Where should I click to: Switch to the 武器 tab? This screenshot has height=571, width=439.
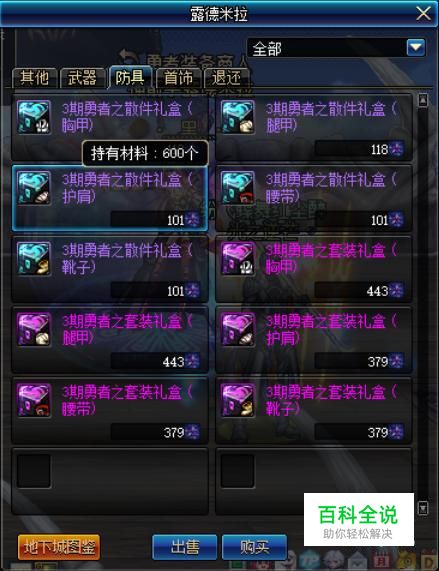(83, 78)
